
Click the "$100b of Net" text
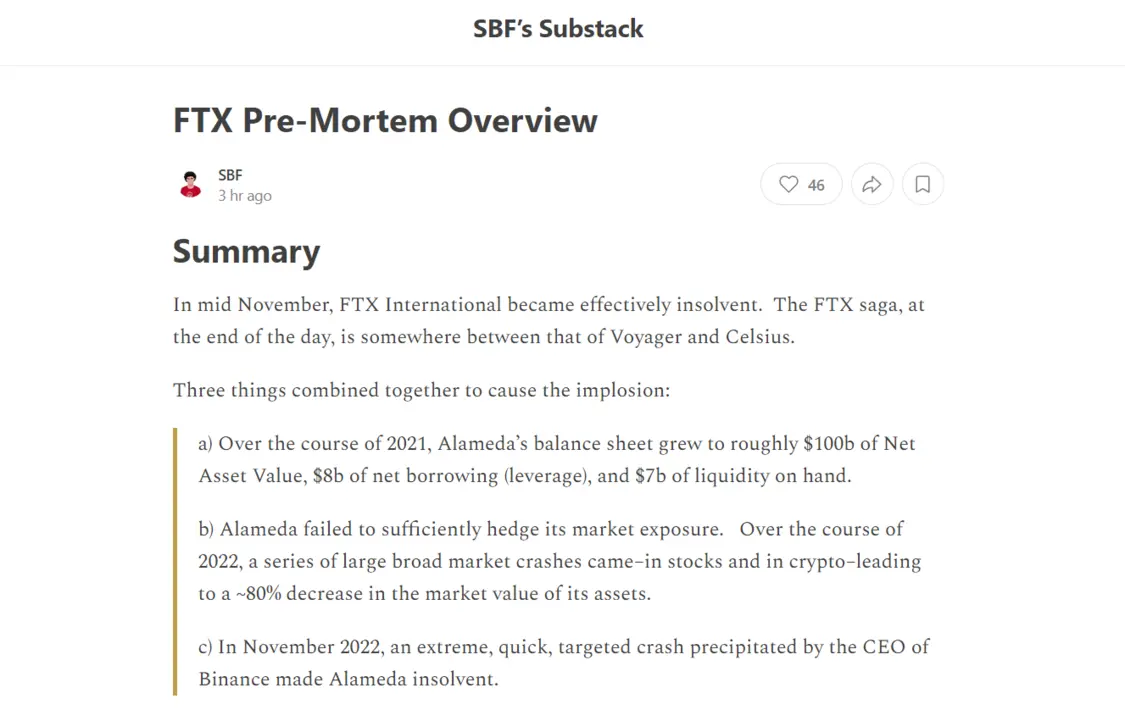point(860,443)
